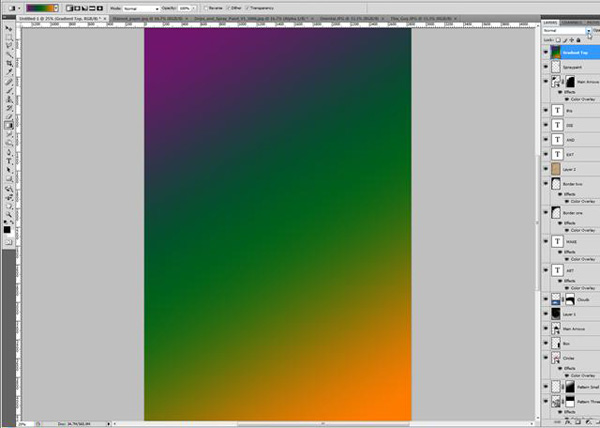Toggle Effects visibility under Border two layer
This screenshot has width=600, height=428.
click(561, 194)
